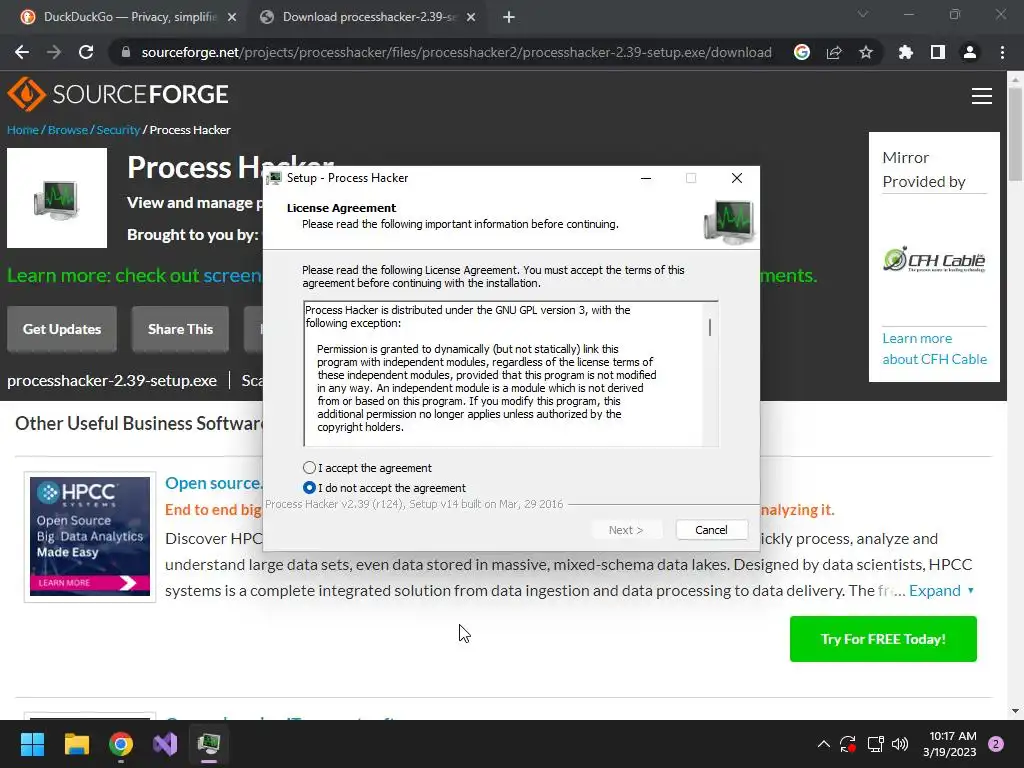The width and height of the screenshot is (1024, 768).
Task: Click the HPCC Systems ad image
Action: [90, 536]
